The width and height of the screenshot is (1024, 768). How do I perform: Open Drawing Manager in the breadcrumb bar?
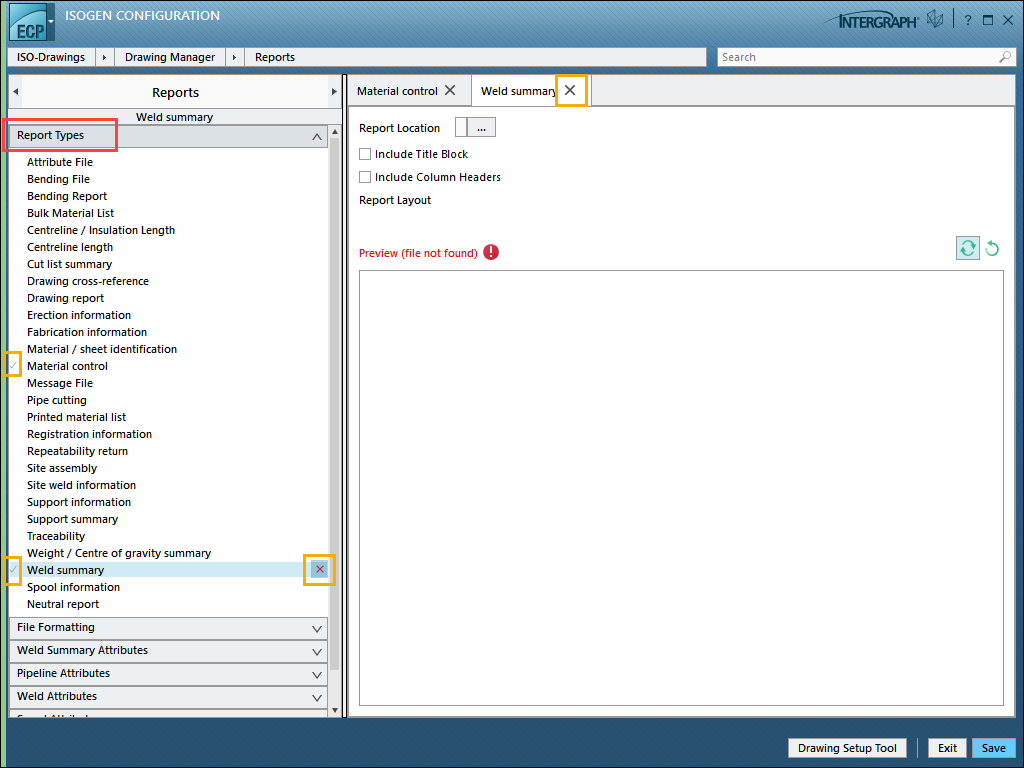pyautogui.click(x=170, y=57)
